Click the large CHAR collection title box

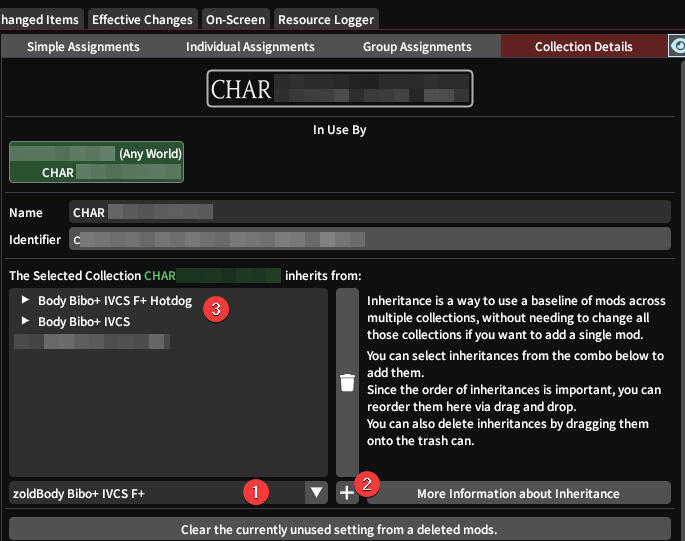(340, 89)
